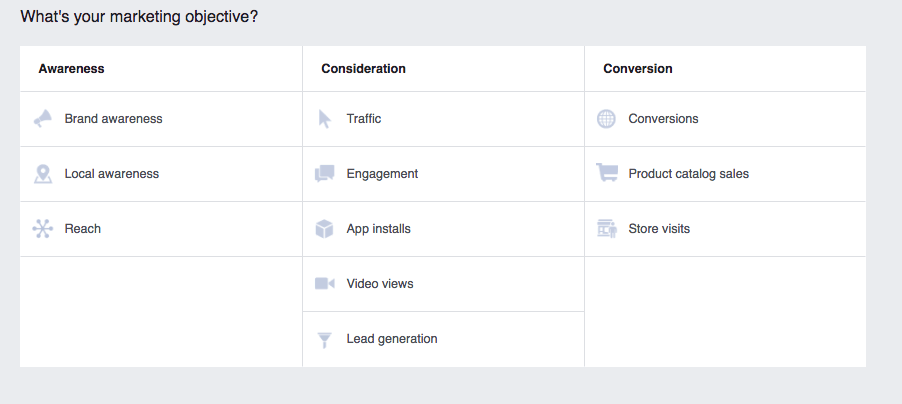Image resolution: width=902 pixels, height=404 pixels.
Task: Select the Lead generation funnel icon
Action: (324, 340)
